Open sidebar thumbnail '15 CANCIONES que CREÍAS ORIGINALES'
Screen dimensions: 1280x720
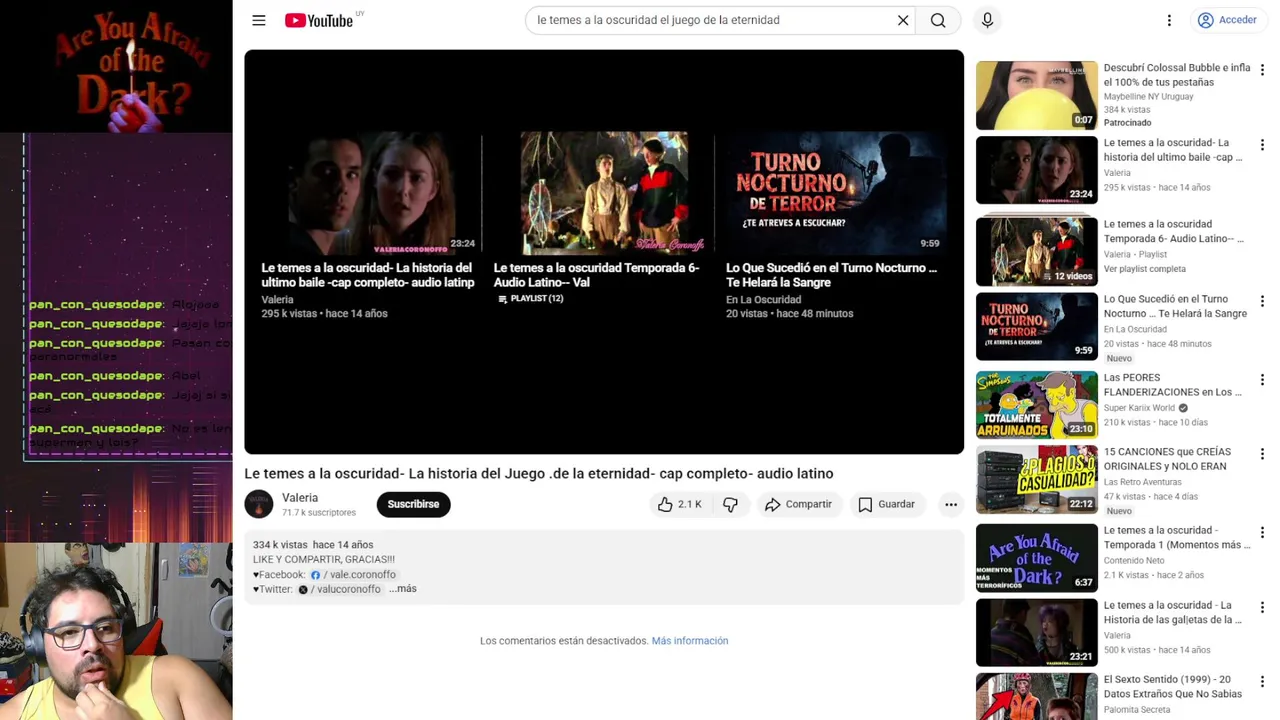coord(1036,479)
